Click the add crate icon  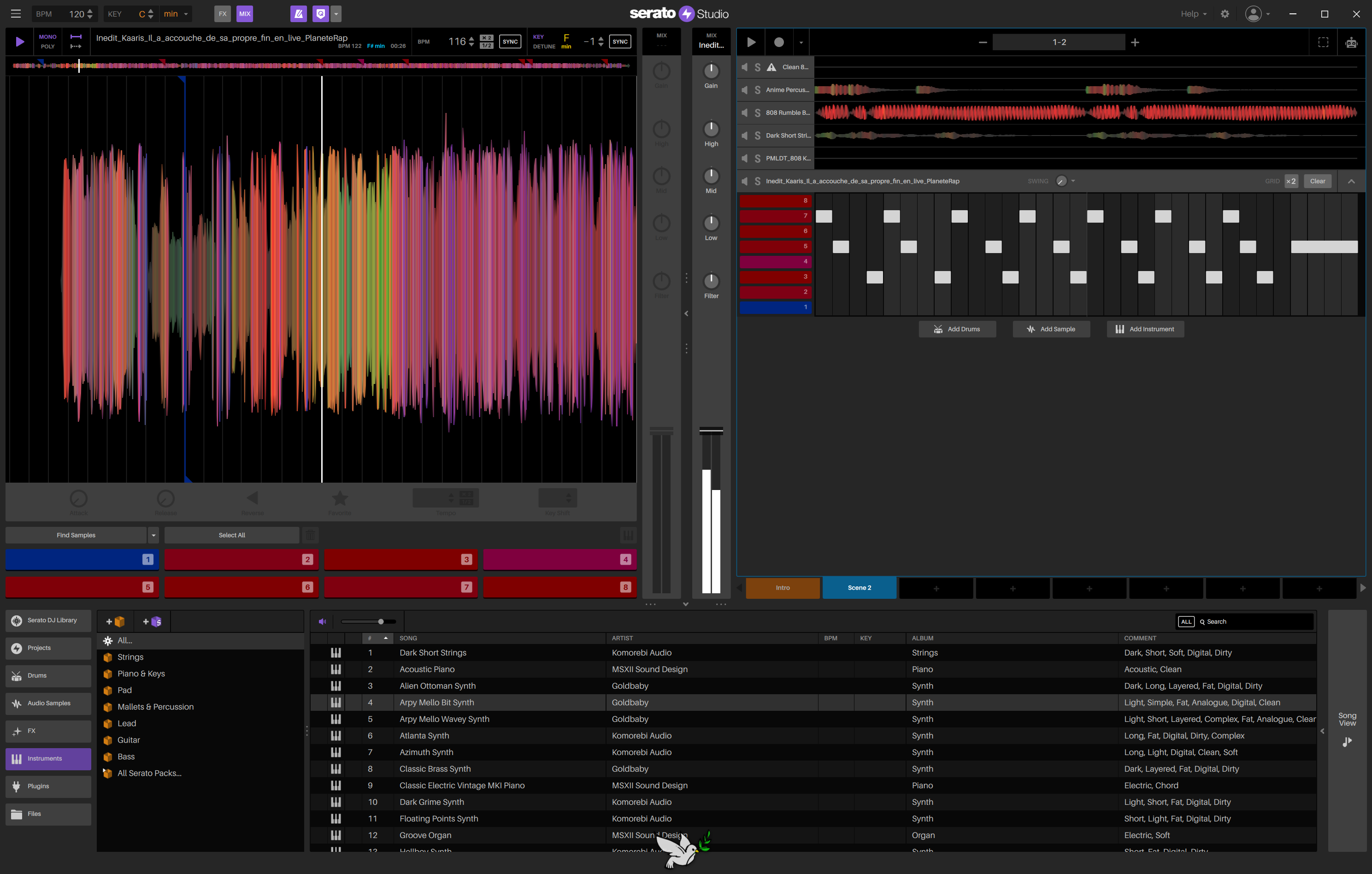[116, 621]
